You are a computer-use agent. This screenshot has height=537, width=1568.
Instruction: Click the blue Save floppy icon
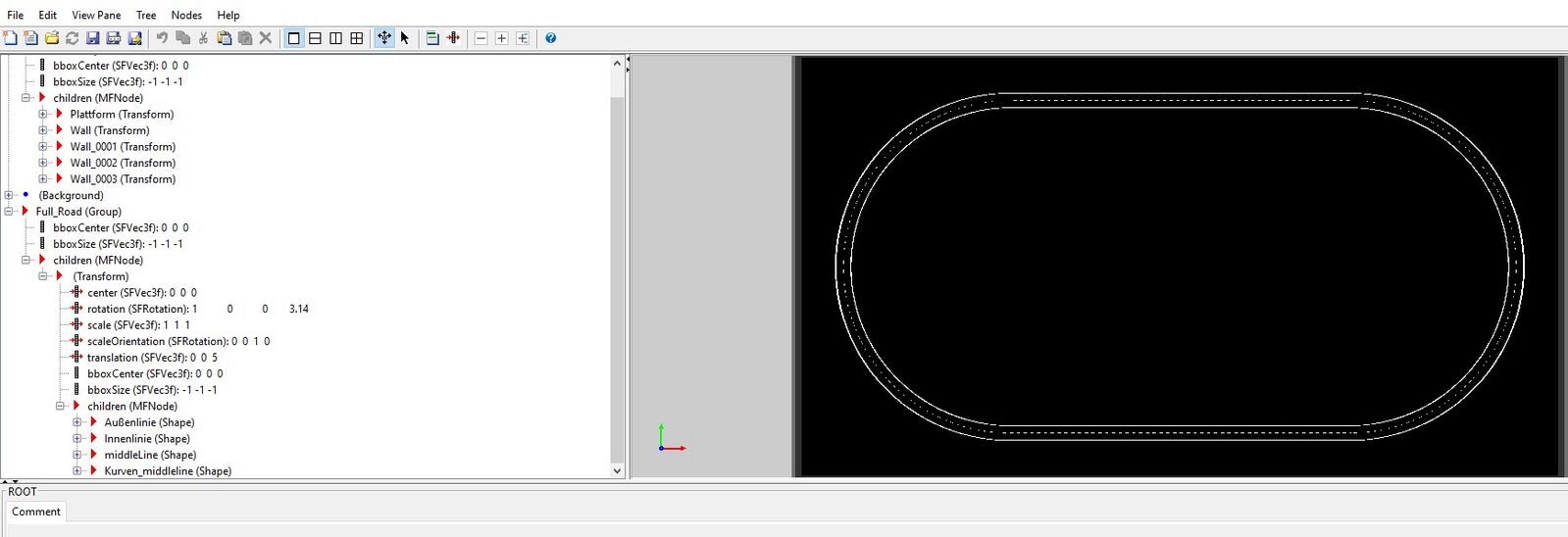(x=93, y=38)
